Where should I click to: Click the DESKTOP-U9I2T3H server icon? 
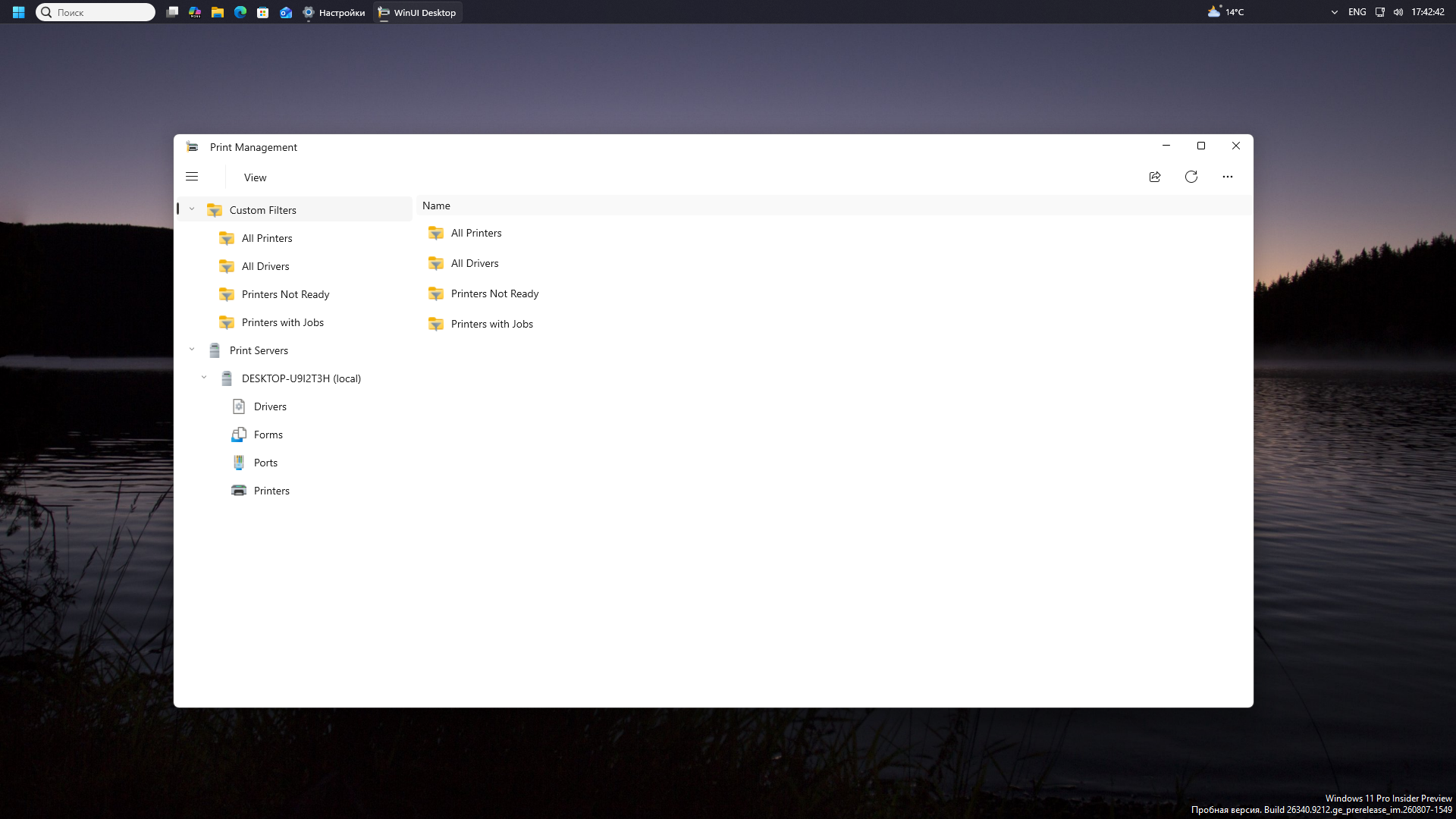pyautogui.click(x=227, y=378)
